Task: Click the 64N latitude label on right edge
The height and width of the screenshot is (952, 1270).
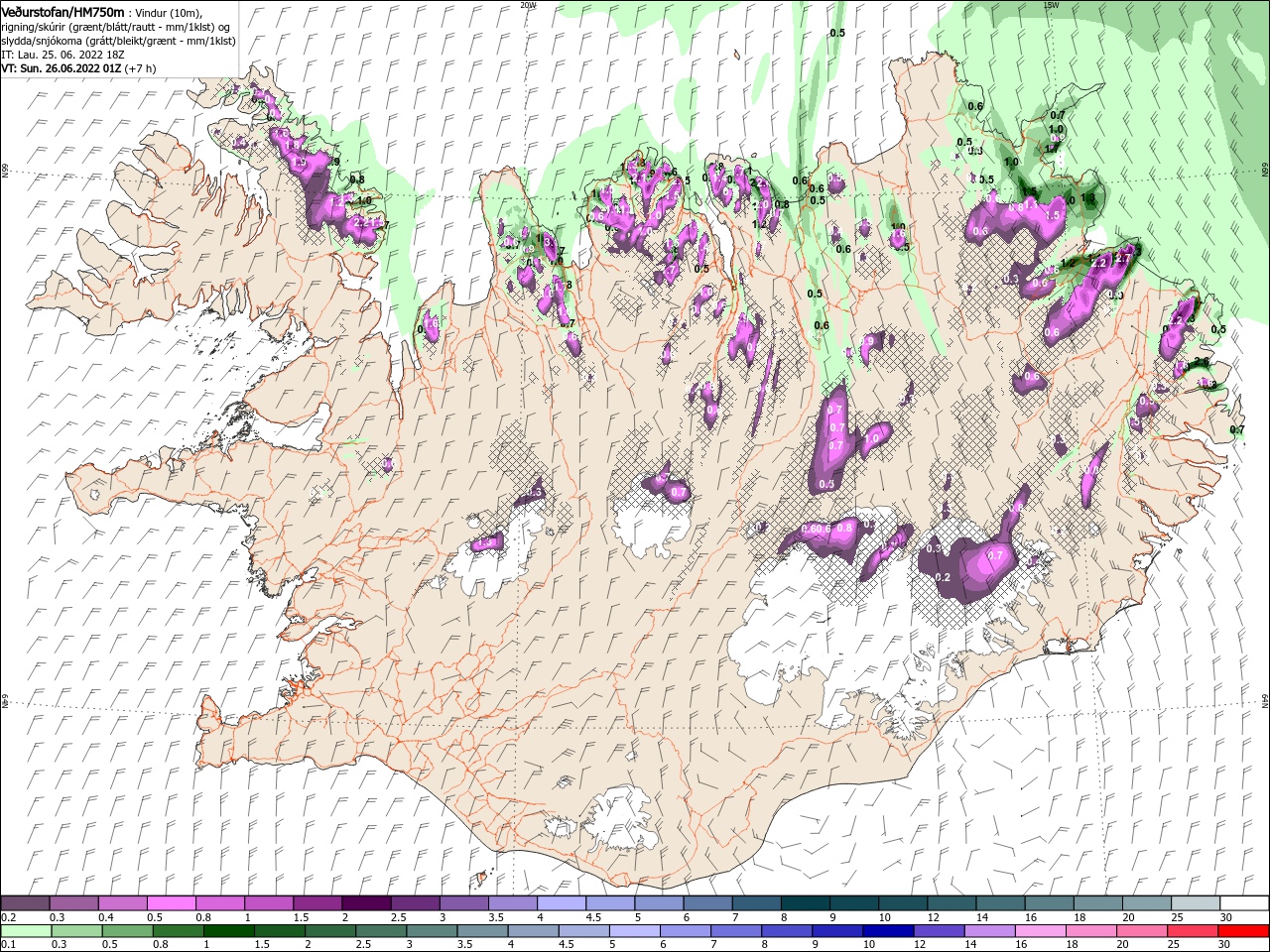Action: coord(1265,701)
